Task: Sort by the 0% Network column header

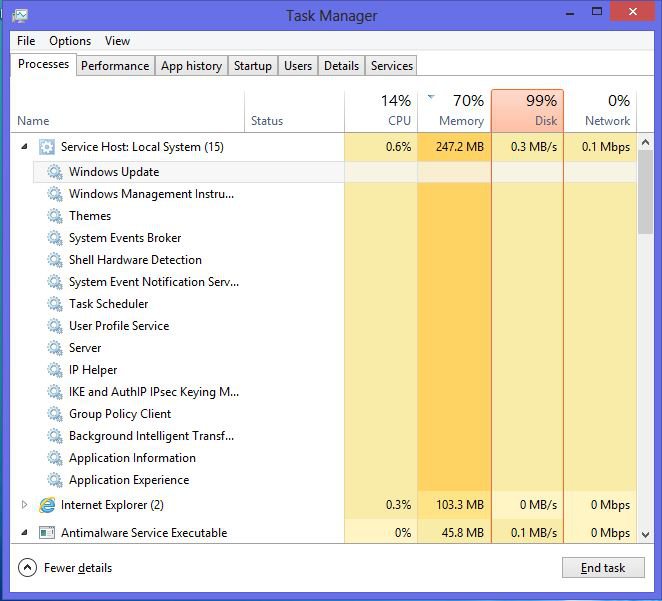Action: (600, 111)
